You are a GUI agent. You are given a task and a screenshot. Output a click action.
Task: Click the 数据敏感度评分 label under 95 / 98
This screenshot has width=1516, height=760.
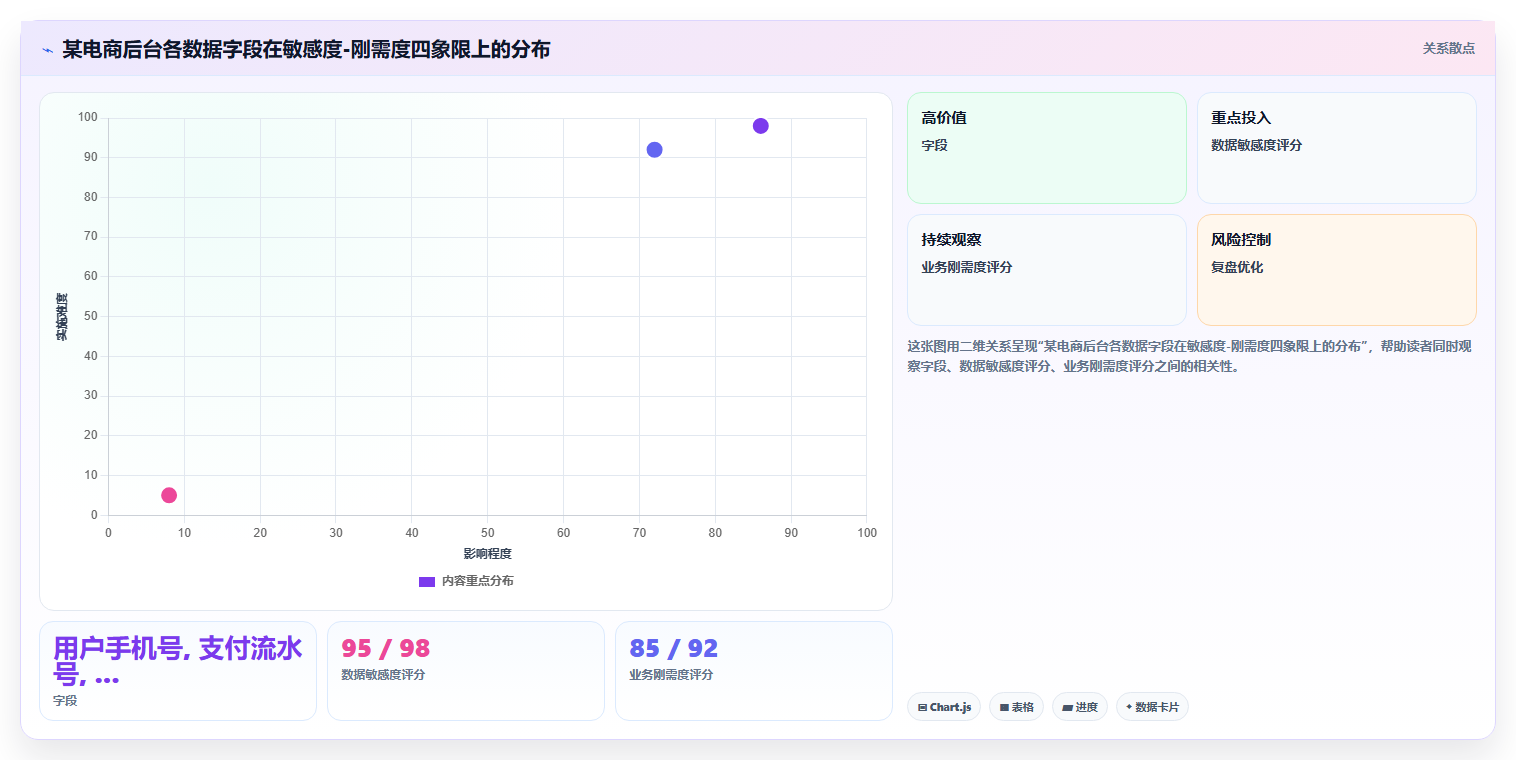(x=383, y=675)
